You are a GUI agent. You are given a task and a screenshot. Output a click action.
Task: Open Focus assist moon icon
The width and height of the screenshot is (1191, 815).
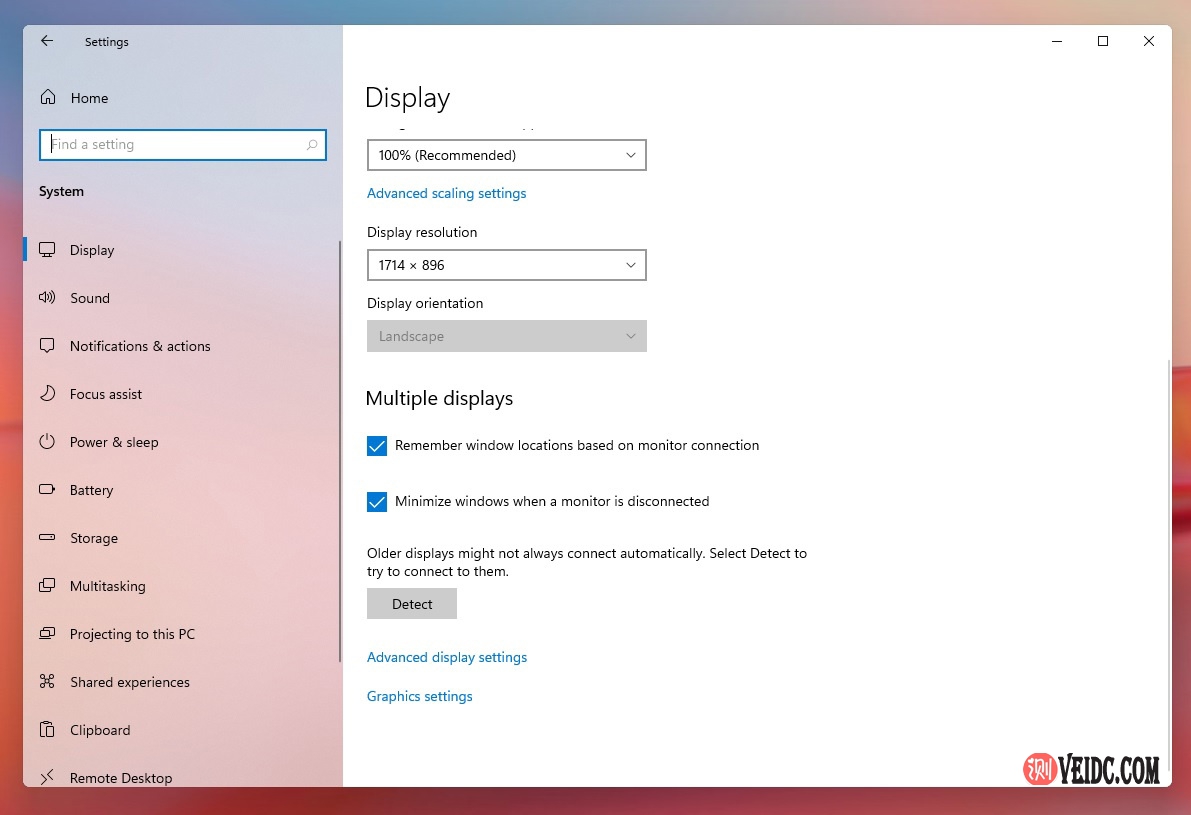point(47,394)
